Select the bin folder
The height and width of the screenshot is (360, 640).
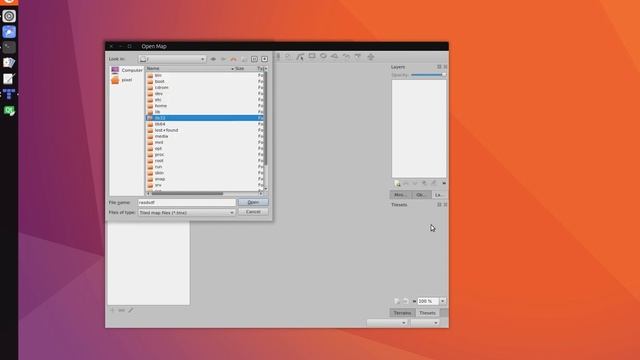[204, 75]
